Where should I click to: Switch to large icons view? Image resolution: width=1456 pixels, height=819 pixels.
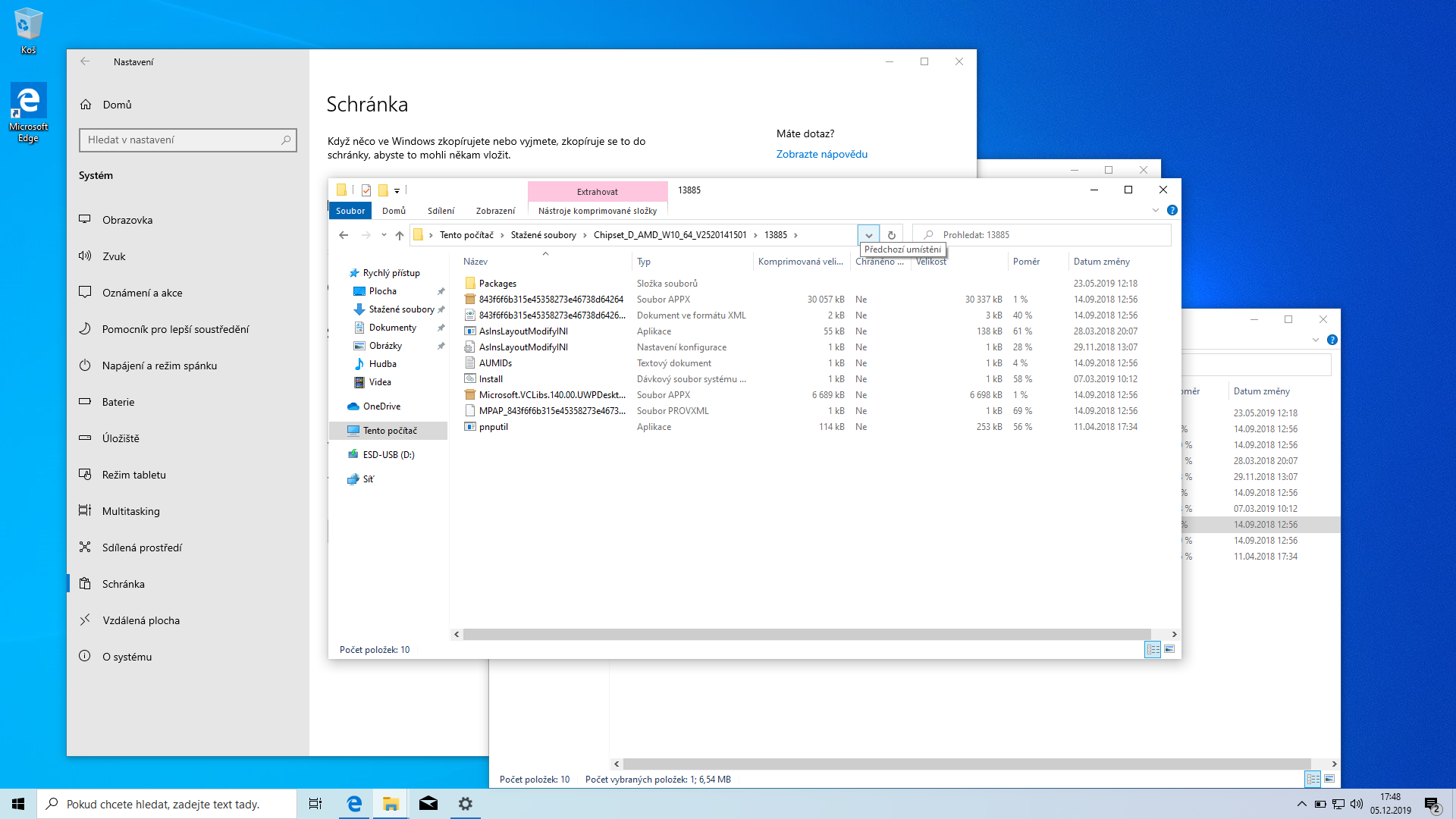coord(1169,649)
